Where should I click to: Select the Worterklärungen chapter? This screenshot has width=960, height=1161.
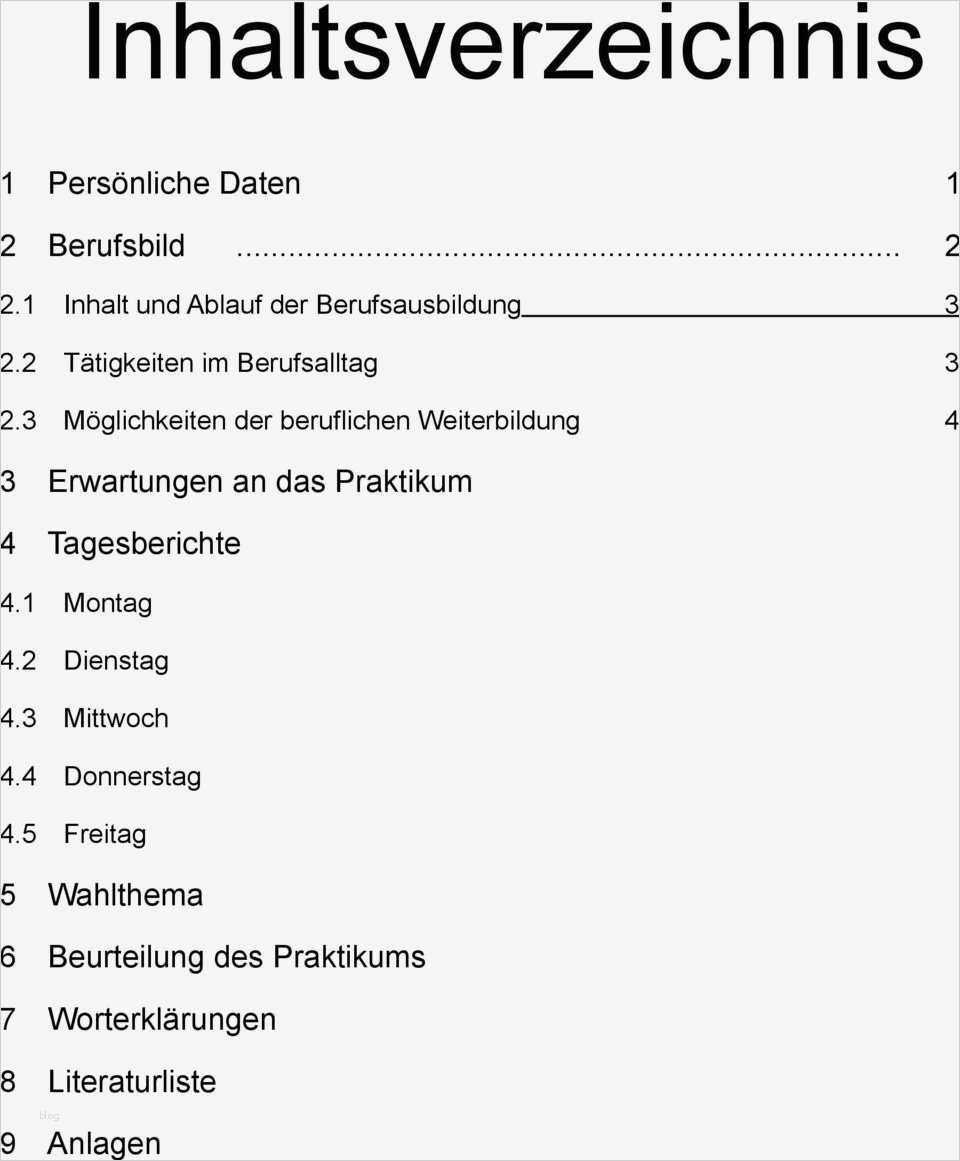coord(162,1020)
